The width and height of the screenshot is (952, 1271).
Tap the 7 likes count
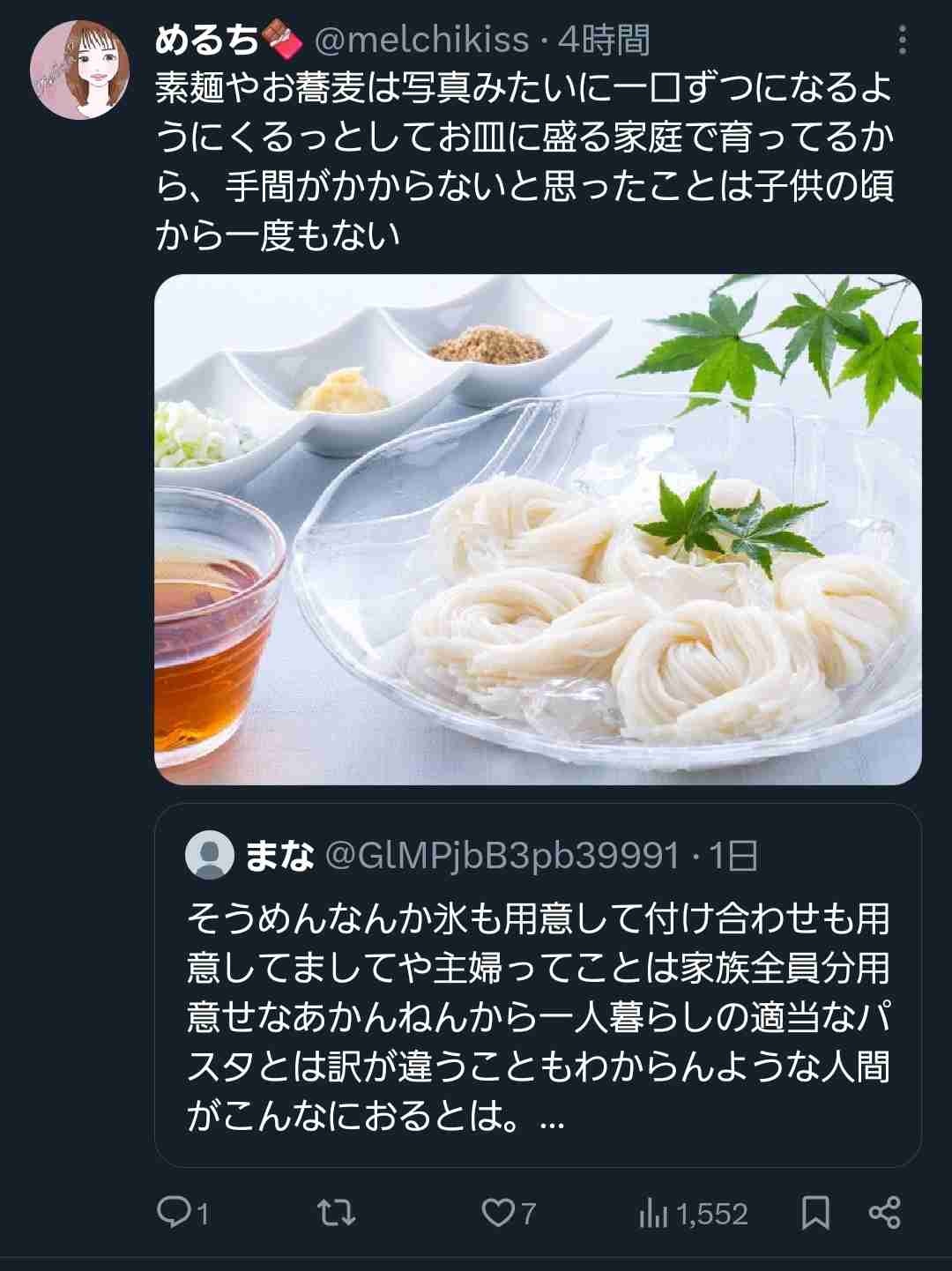coord(528,1215)
